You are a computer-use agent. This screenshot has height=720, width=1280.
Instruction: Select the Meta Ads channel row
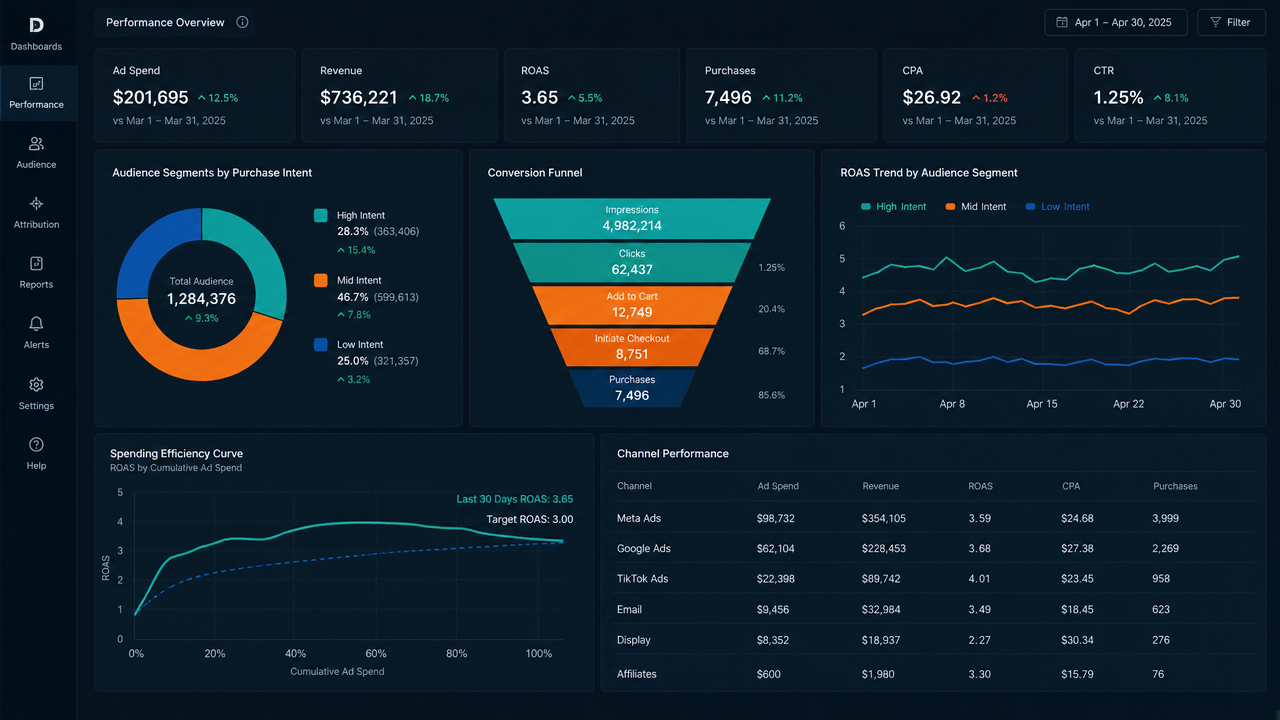coord(933,518)
